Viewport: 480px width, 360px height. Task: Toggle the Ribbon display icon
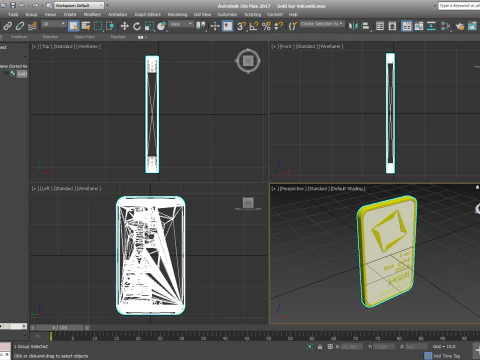(407, 26)
